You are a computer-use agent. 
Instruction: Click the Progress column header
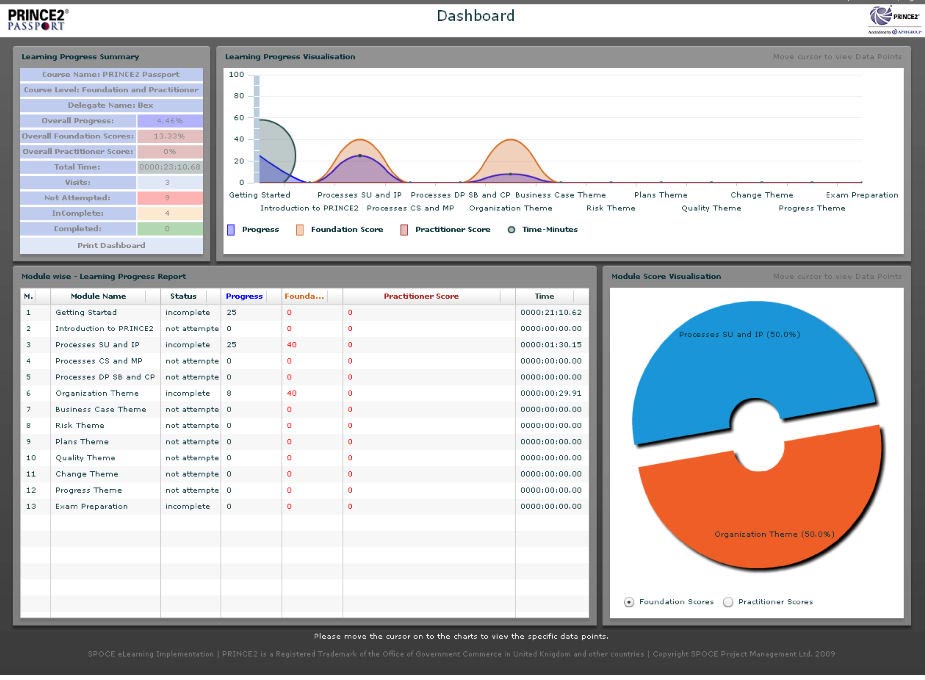(x=244, y=296)
